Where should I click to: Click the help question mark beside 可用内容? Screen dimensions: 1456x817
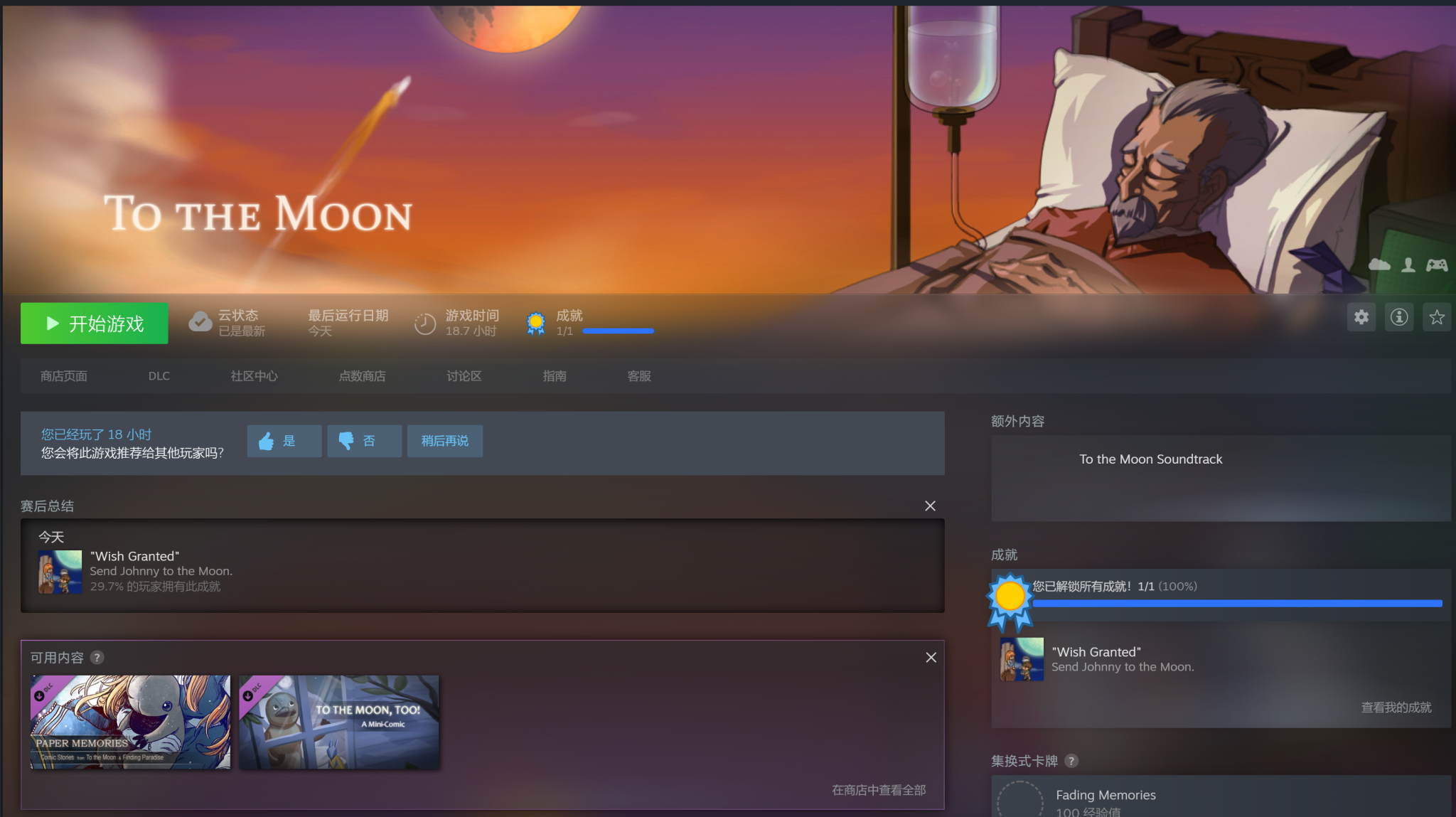[97, 658]
